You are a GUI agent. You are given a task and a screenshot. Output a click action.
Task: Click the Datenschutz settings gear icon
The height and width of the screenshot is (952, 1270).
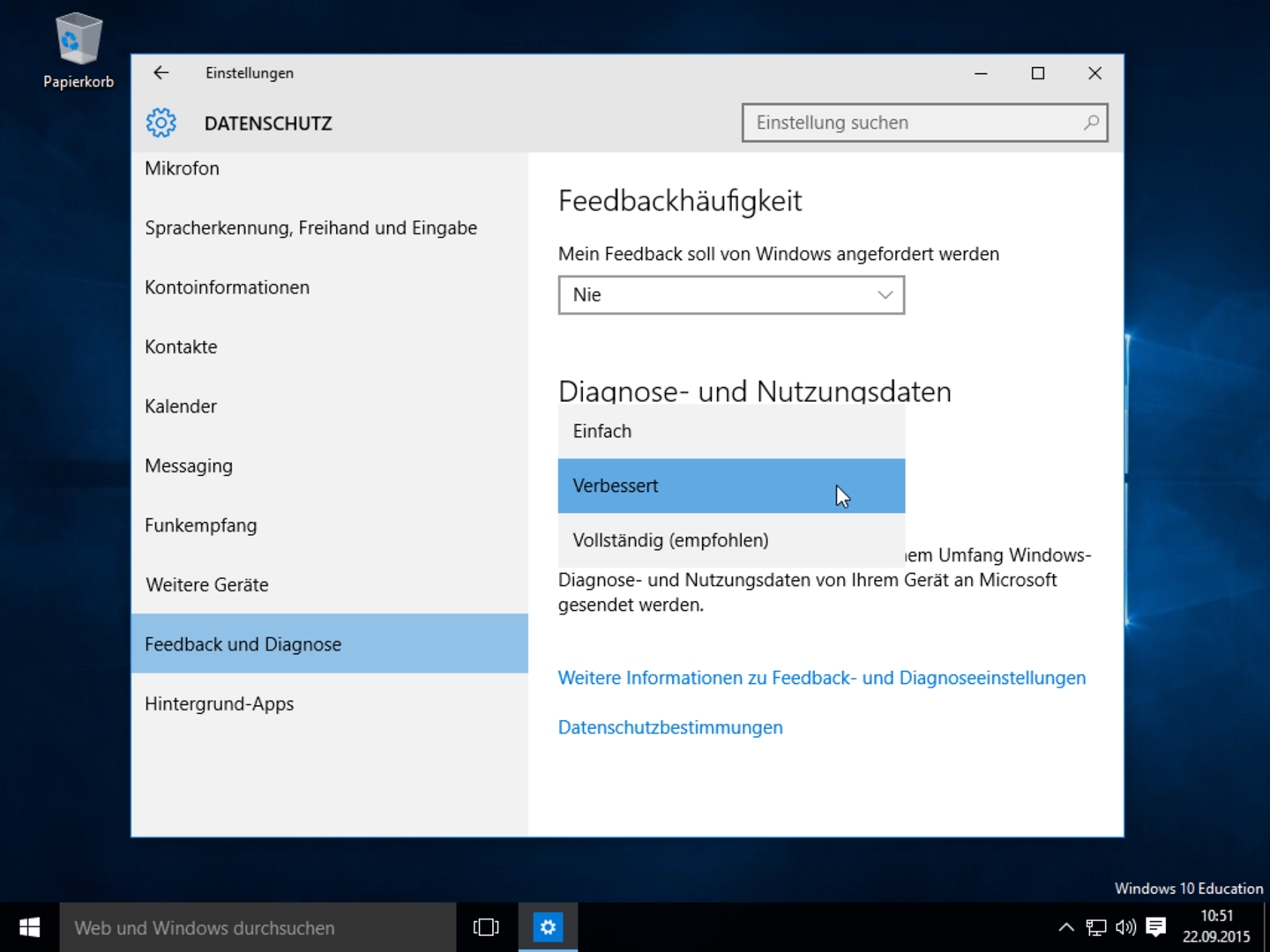pos(161,123)
